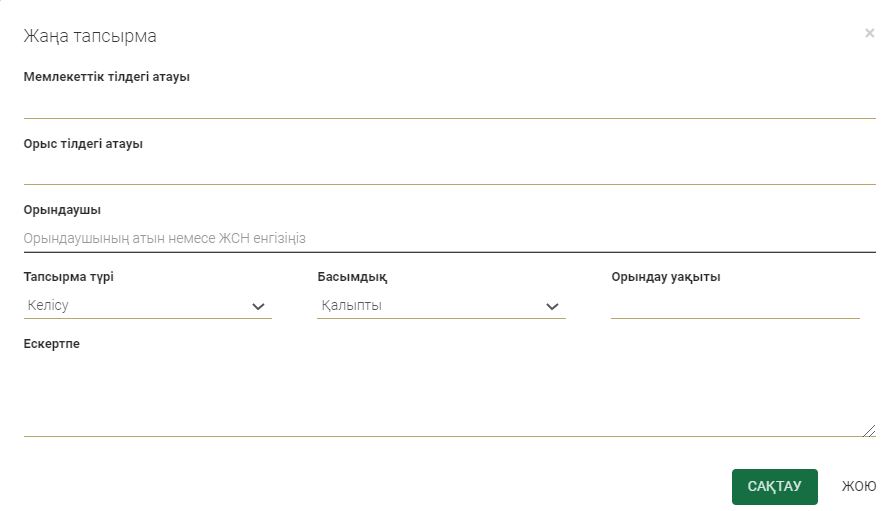Viewport: 891px width, 511px height.
Task: Click the Мемлекеттік тілдегі атауы input field
Action: 449,104
